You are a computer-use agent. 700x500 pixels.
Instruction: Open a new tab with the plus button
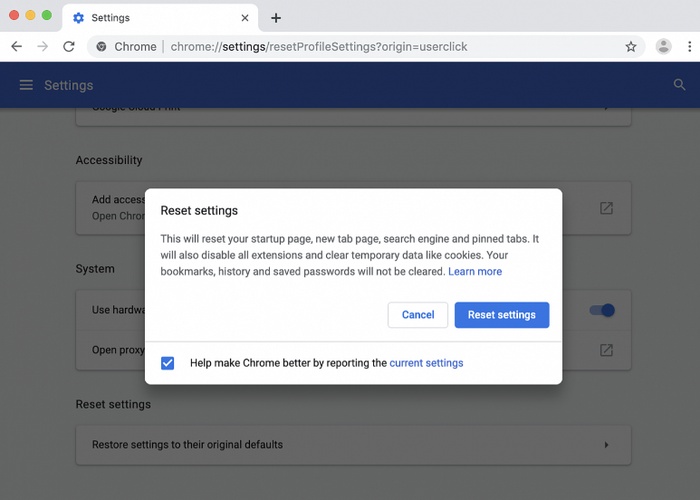point(276,18)
